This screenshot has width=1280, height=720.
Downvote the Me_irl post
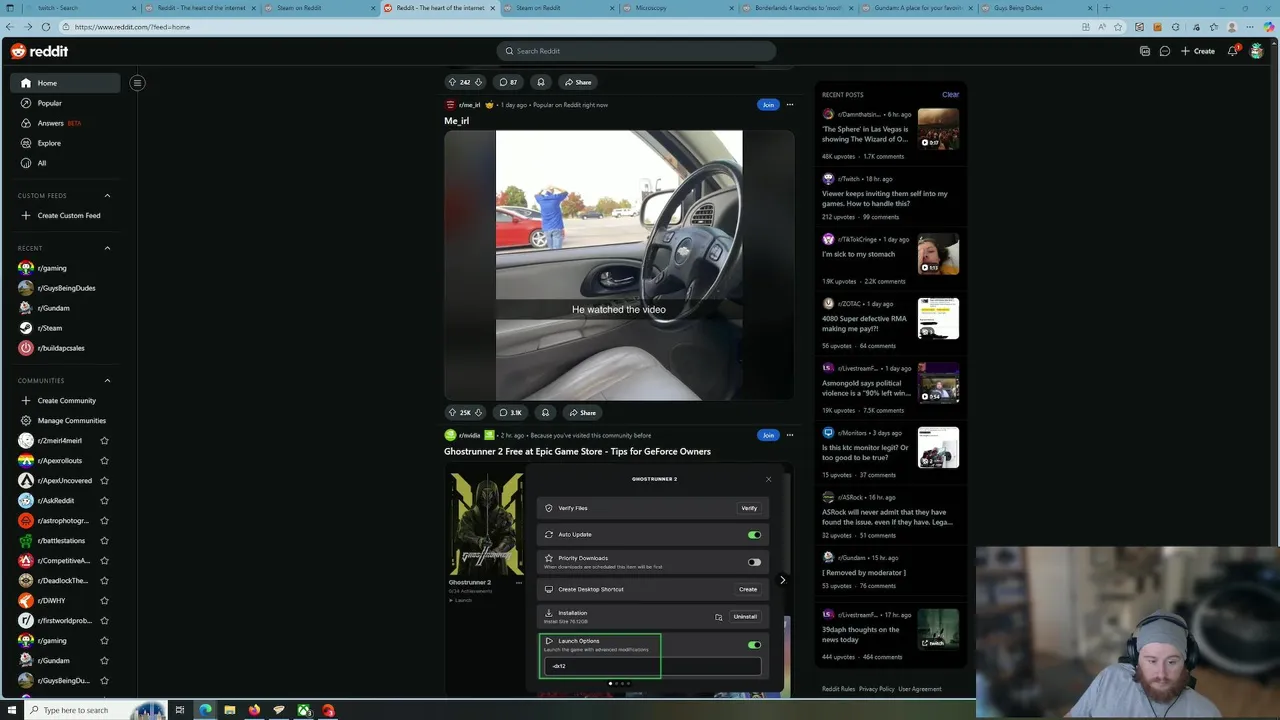point(478,412)
